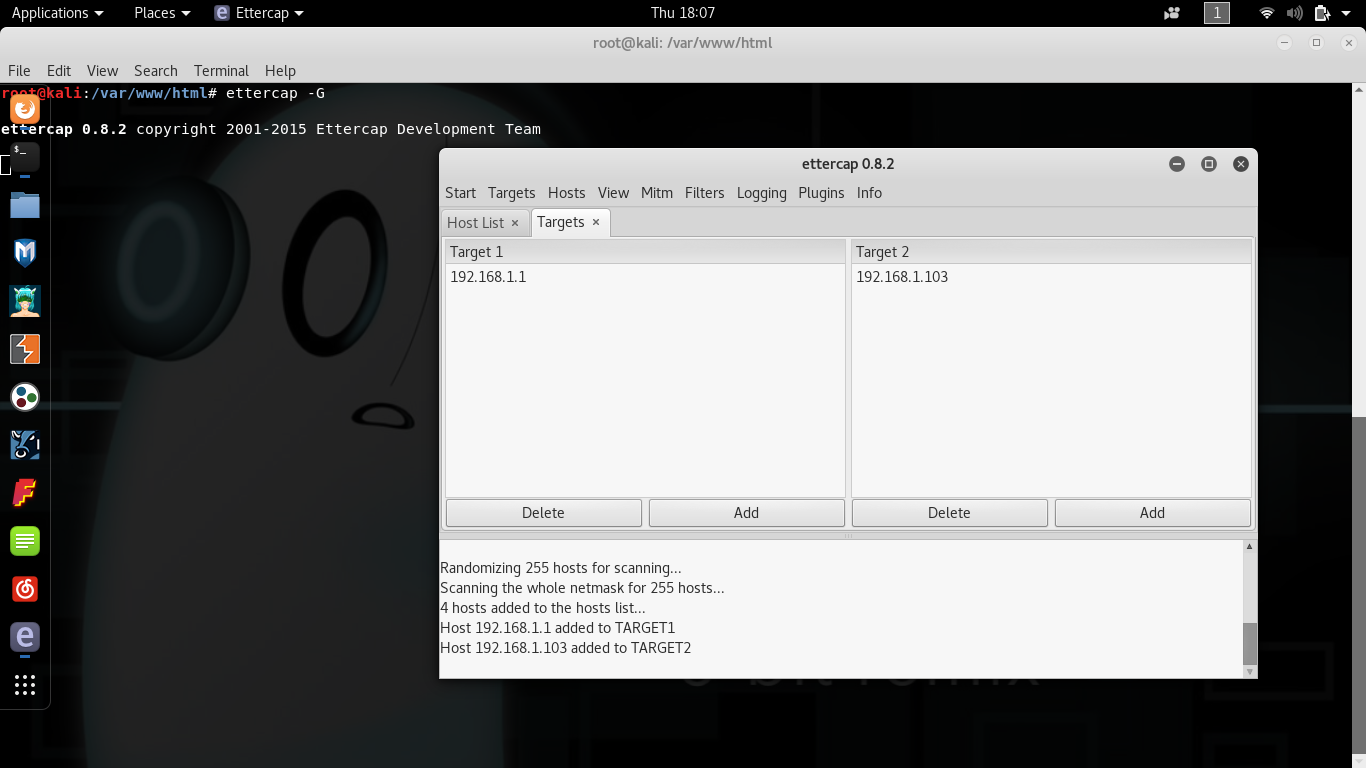Open the Plugins menu in Ettercap
This screenshot has width=1366, height=768.
coord(821,193)
